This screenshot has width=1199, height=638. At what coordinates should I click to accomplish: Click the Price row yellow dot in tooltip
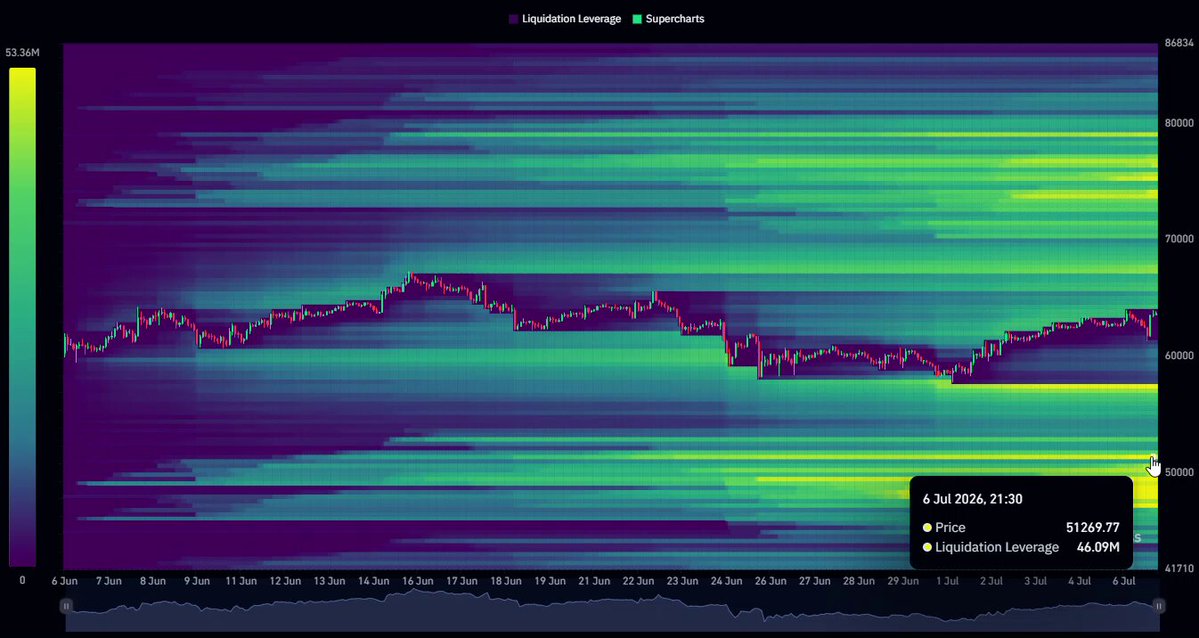tap(927, 528)
